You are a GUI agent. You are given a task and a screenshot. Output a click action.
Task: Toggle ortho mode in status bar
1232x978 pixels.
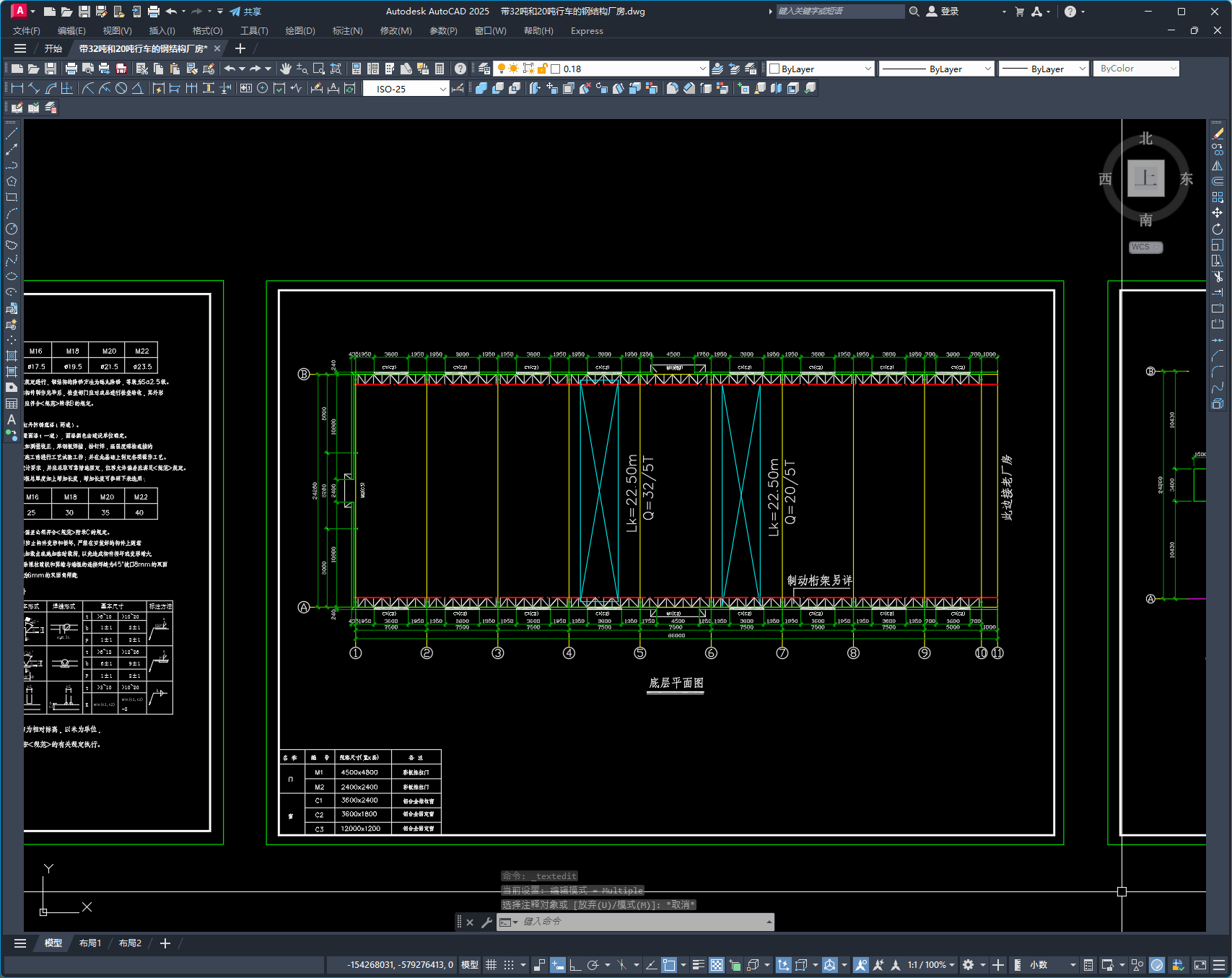575,965
